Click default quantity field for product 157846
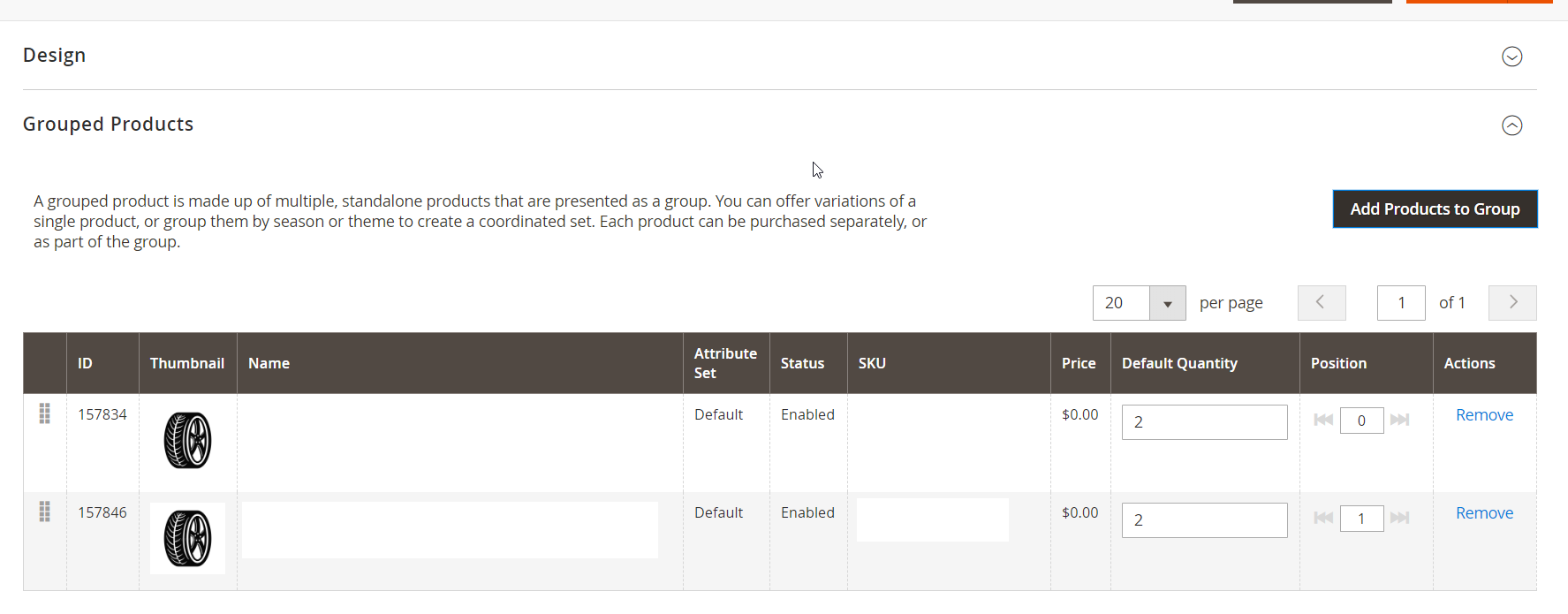The width and height of the screenshot is (1568, 614). pos(1203,520)
